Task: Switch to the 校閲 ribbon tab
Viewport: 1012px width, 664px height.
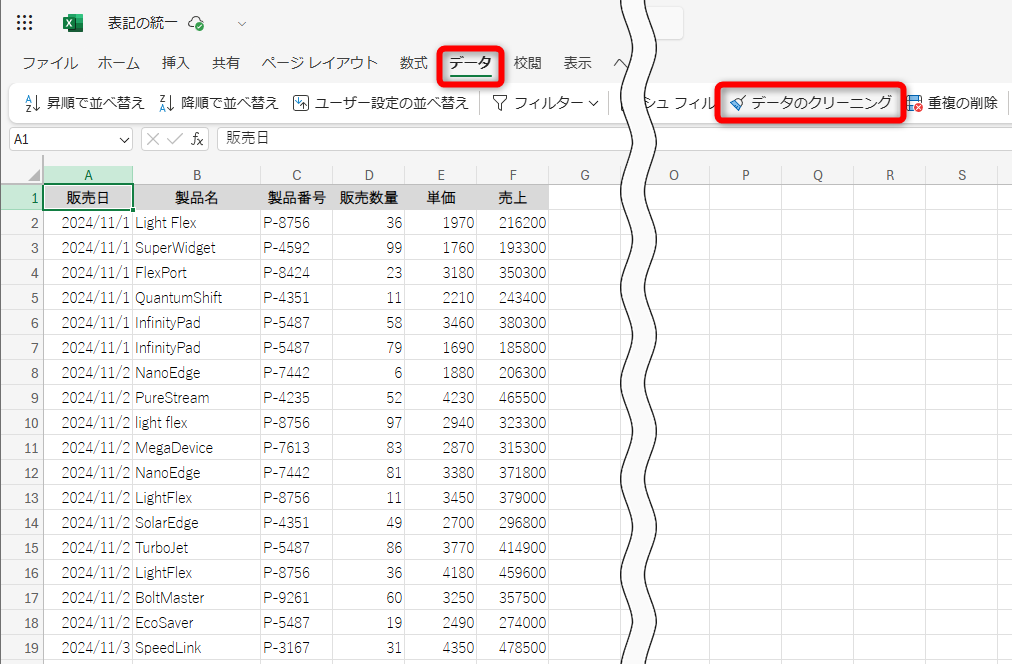Action: [x=527, y=62]
